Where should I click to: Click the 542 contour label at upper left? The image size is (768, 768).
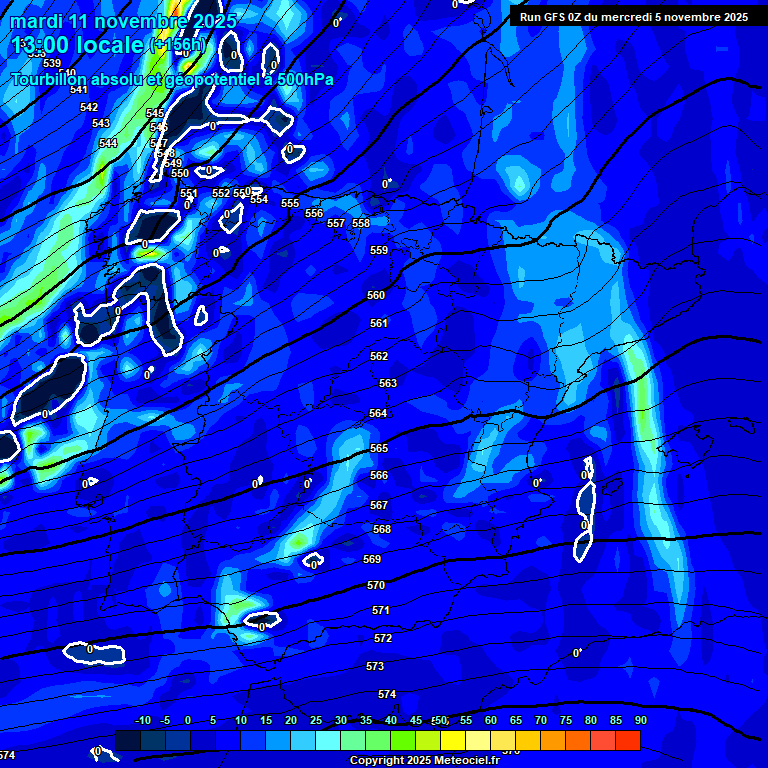[89, 108]
